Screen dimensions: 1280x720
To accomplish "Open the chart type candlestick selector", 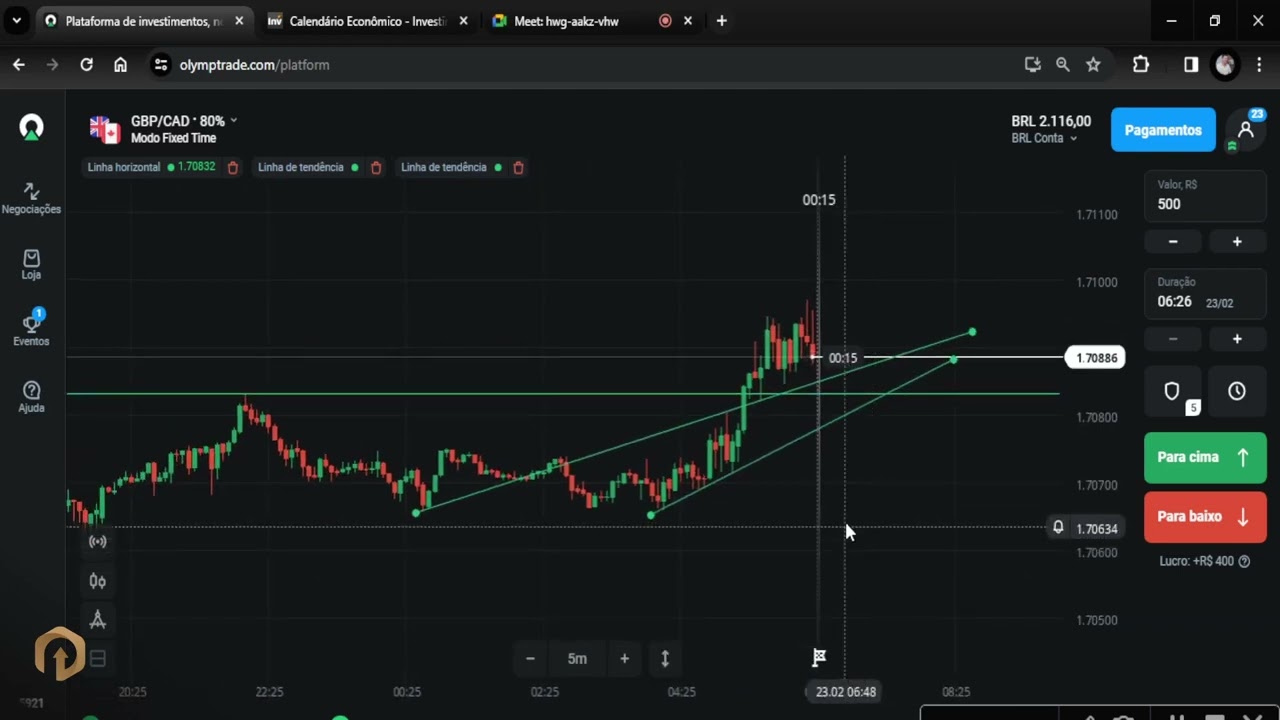I will [98, 581].
